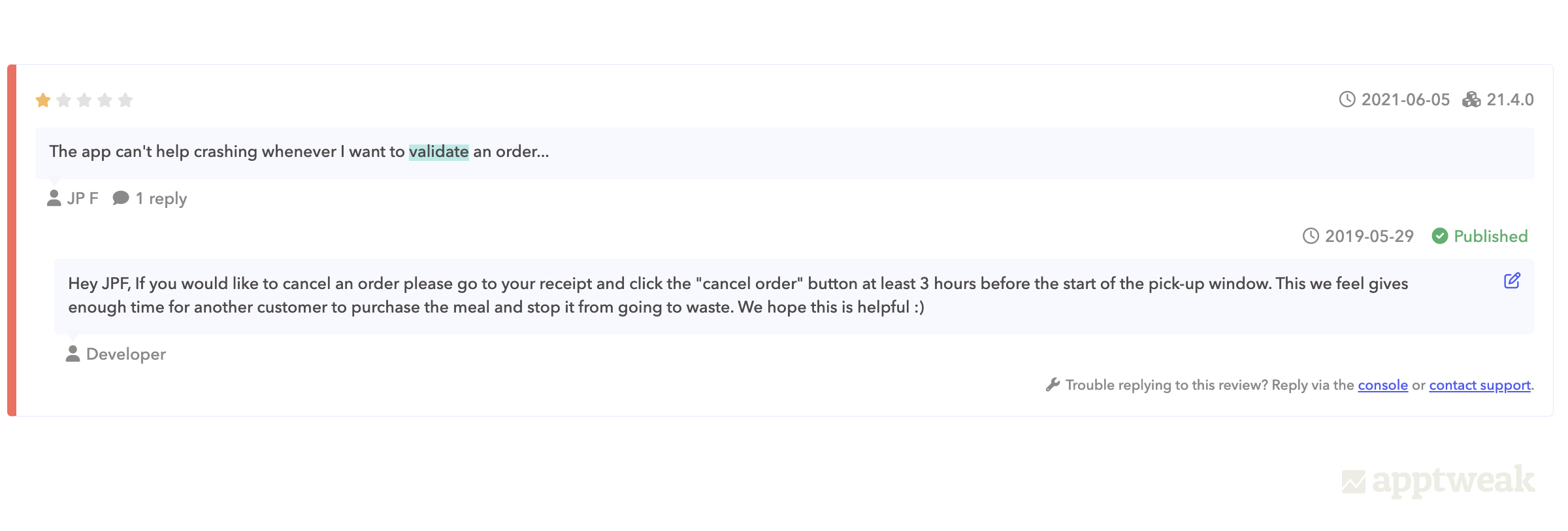Open the console link

pyautogui.click(x=1382, y=385)
